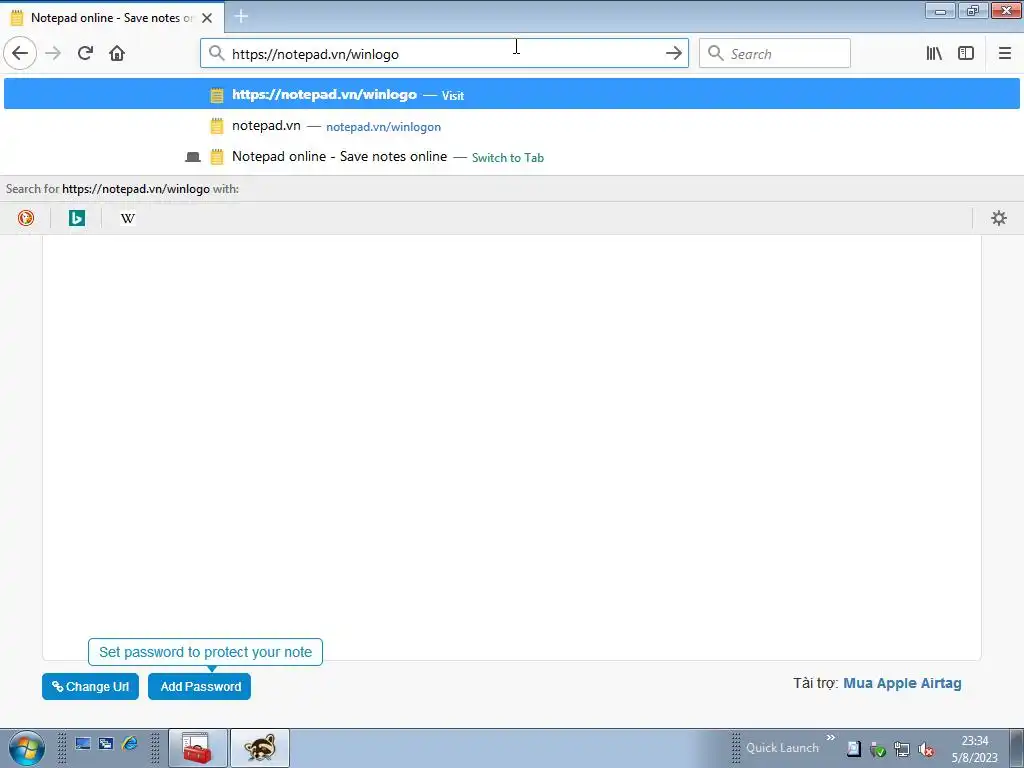Click the Change Url button

tap(90, 686)
